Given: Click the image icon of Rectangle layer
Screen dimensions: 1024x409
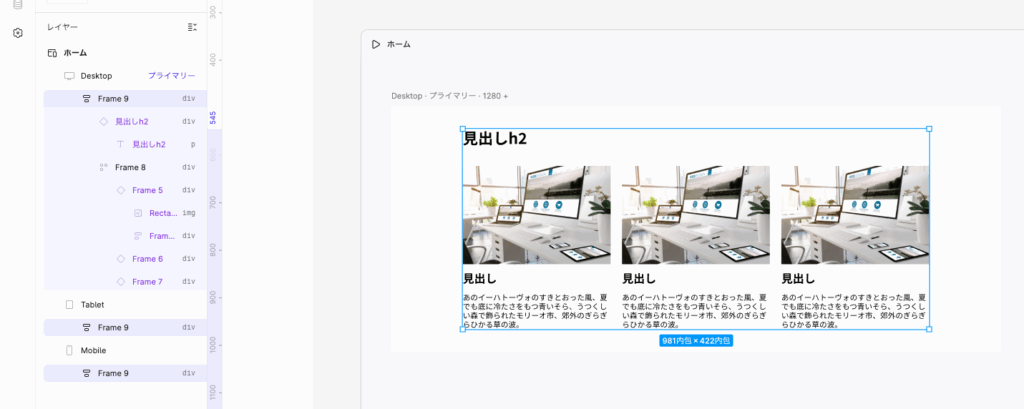Looking at the screenshot, I should (x=138, y=213).
